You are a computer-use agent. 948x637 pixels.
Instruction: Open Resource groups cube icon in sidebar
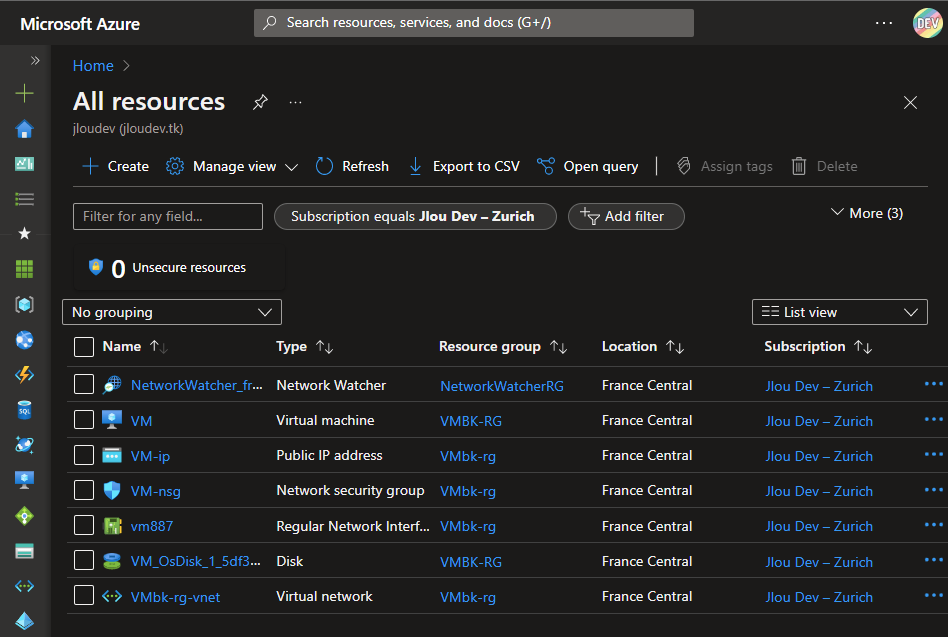24,304
